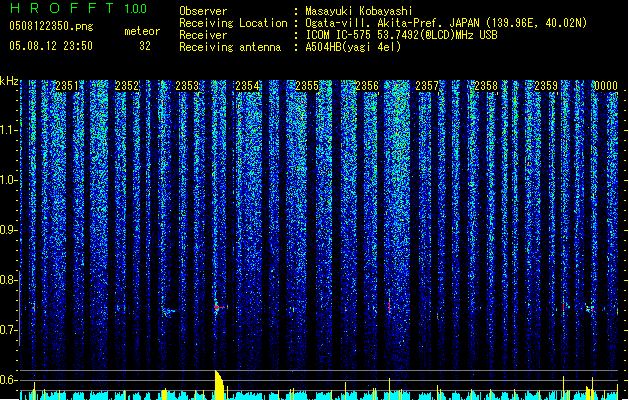Click the Observer label

point(203,11)
